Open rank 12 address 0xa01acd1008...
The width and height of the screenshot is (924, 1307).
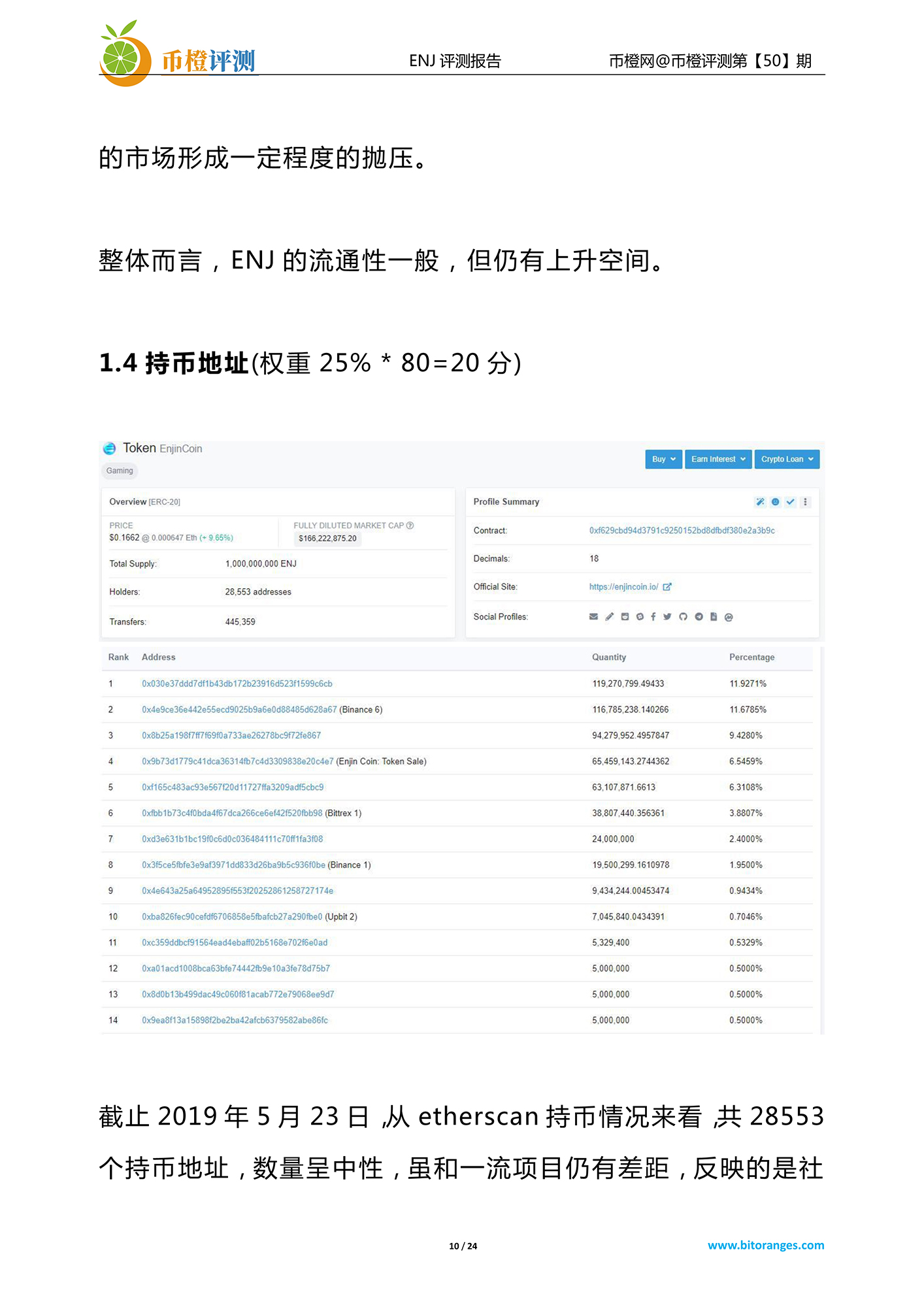point(236,968)
